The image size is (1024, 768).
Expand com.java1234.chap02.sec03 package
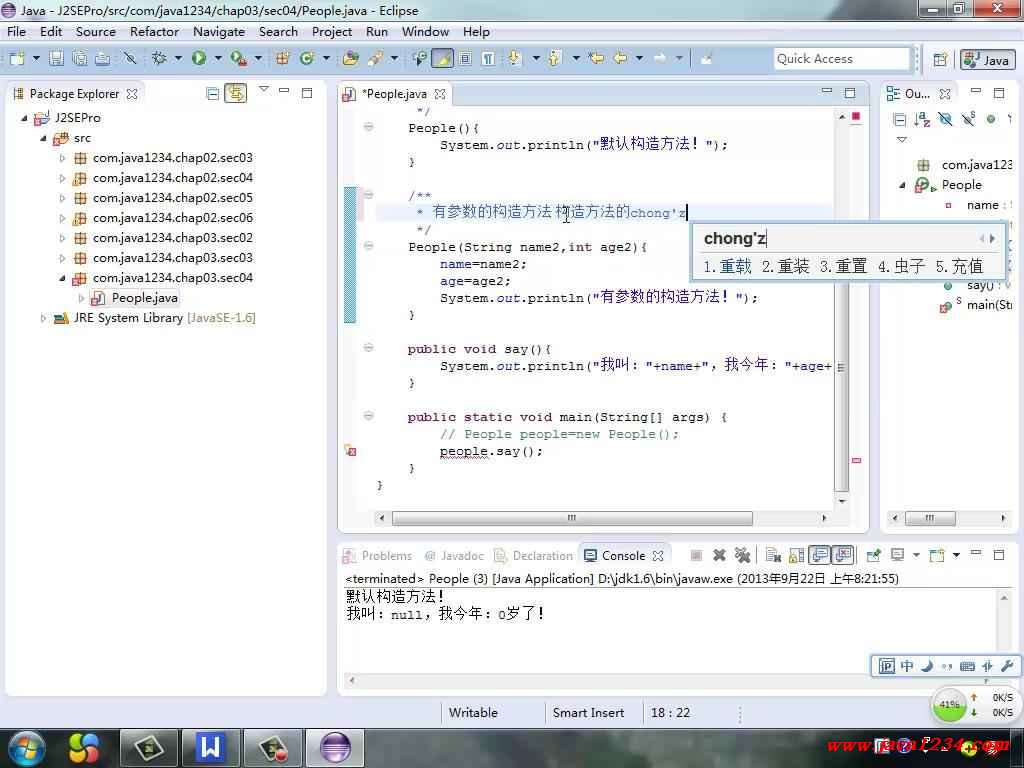click(63, 158)
